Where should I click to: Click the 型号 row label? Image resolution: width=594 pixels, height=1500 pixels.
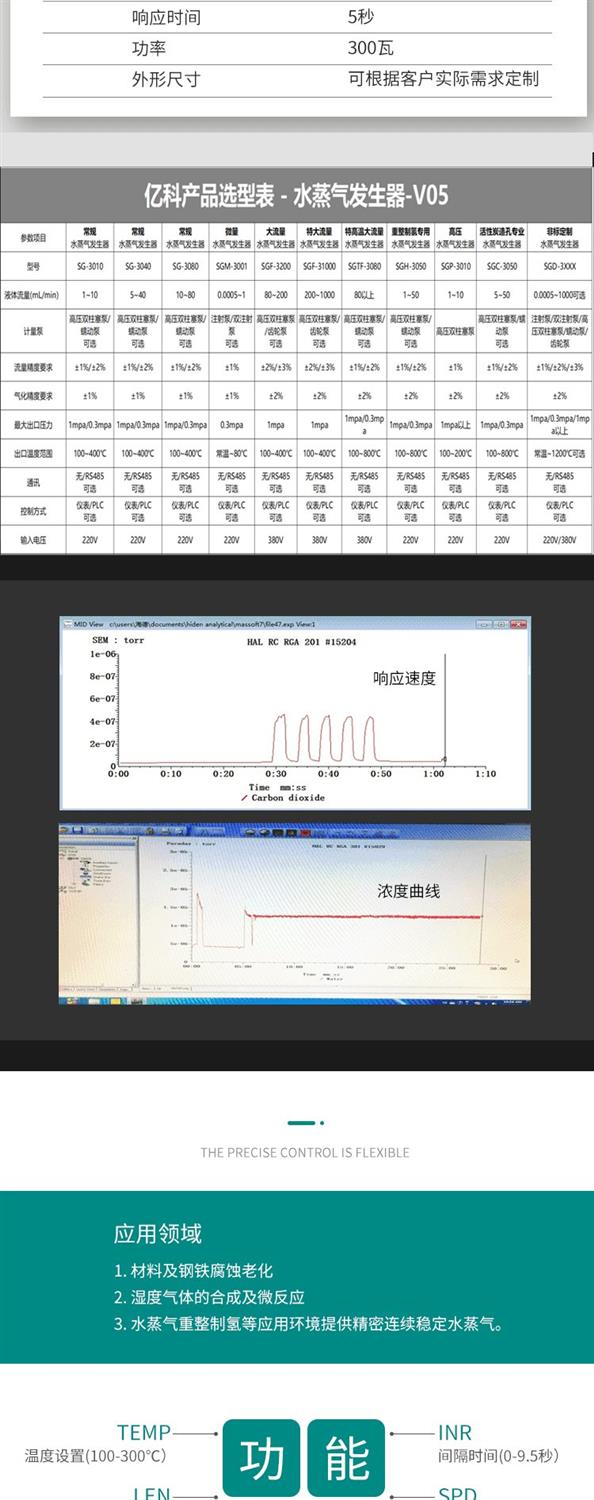coord(33,267)
